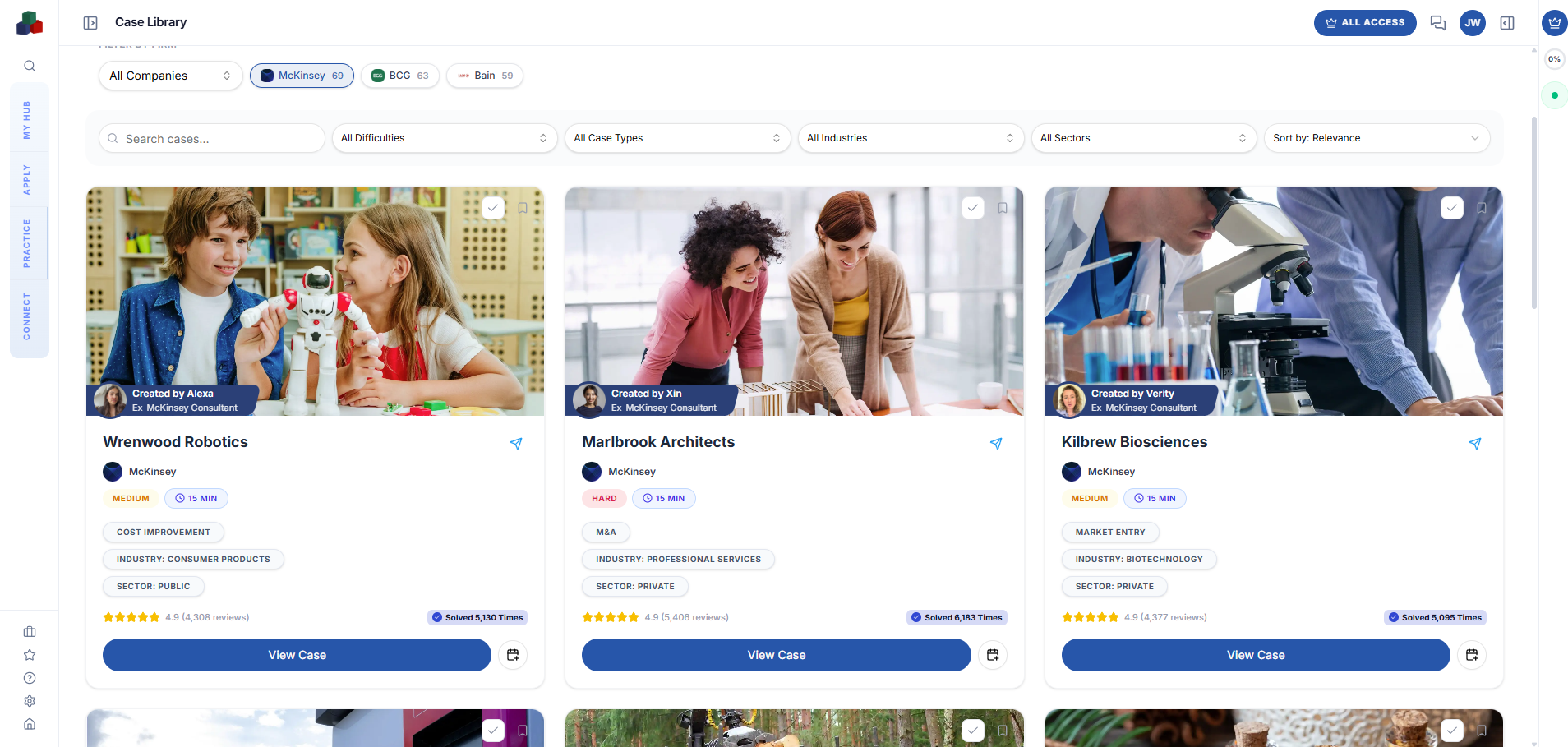Open the Sort by Relevance dropdown

pyautogui.click(x=1377, y=138)
